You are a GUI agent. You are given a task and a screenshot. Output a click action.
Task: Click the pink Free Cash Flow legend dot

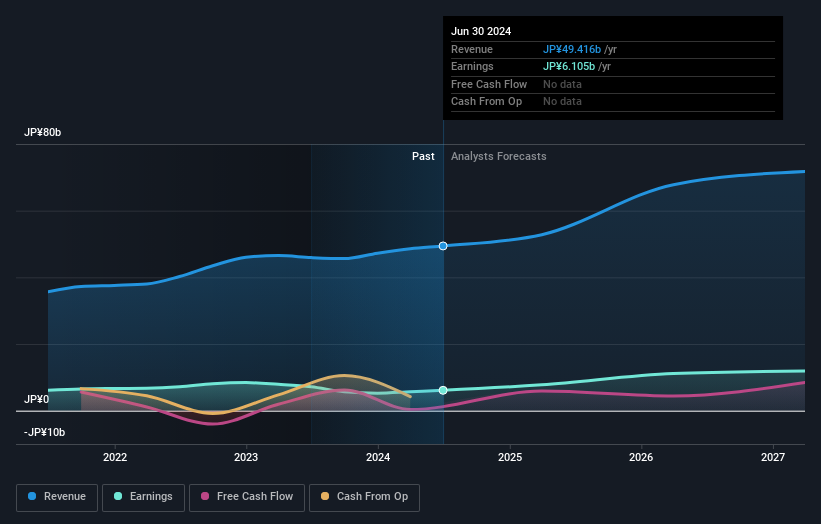click(x=205, y=496)
